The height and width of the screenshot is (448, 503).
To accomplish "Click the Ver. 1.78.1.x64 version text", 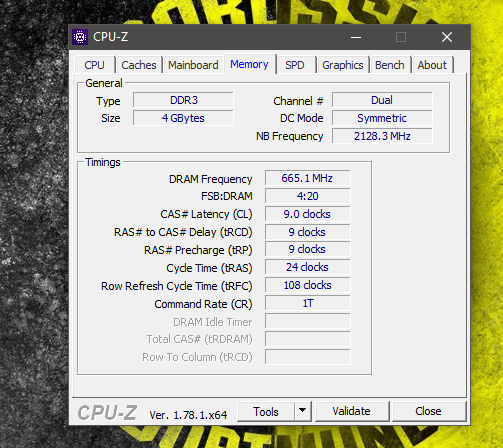I will [x=188, y=415].
